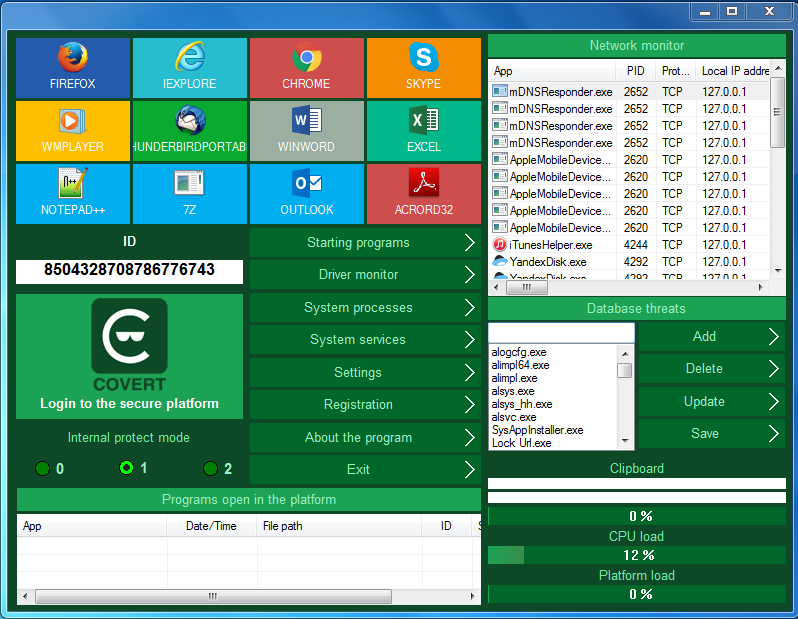Sort Network monitor by Prot... column

676,71
